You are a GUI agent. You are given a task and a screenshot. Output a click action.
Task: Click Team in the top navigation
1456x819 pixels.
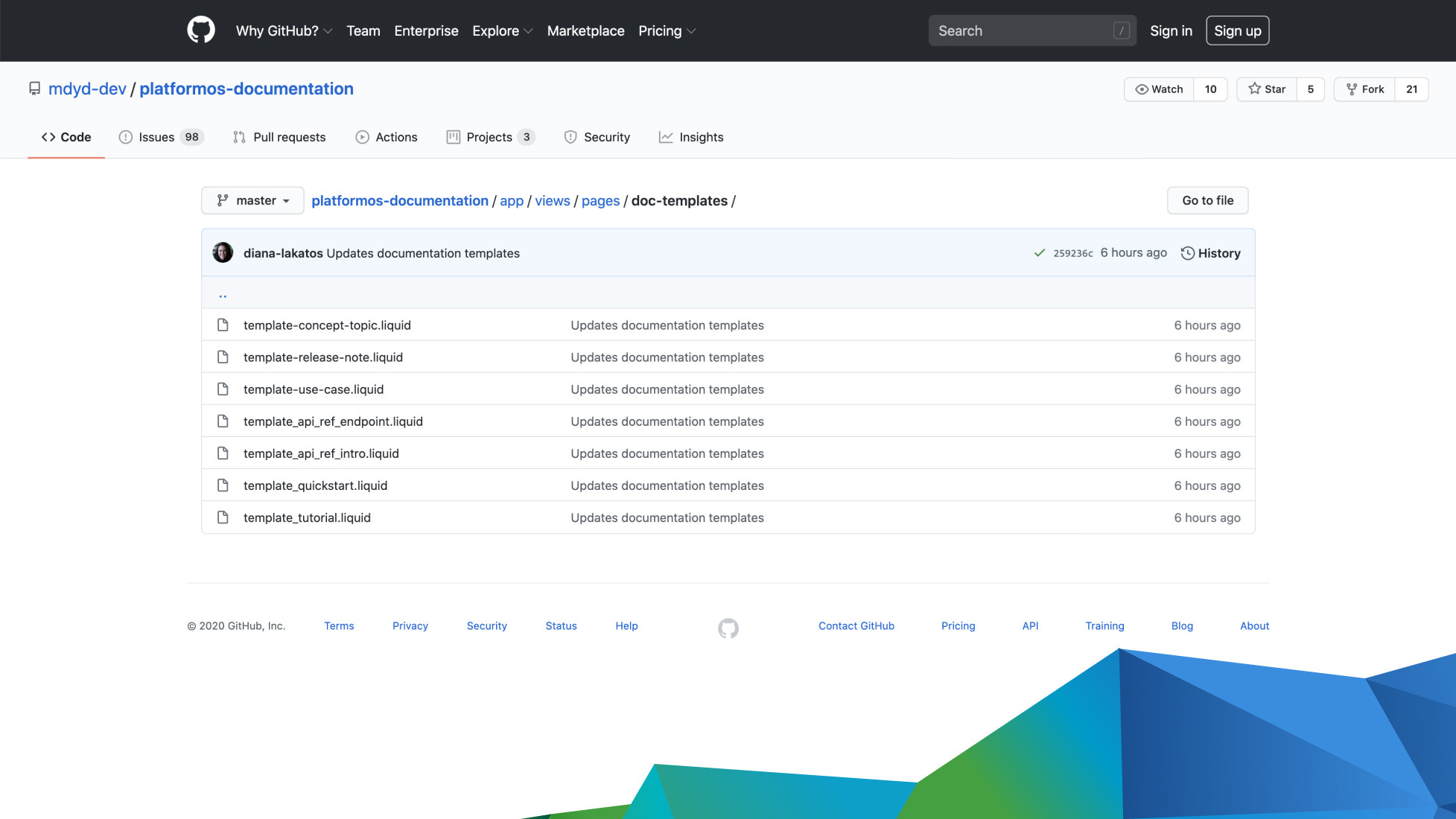click(x=363, y=31)
